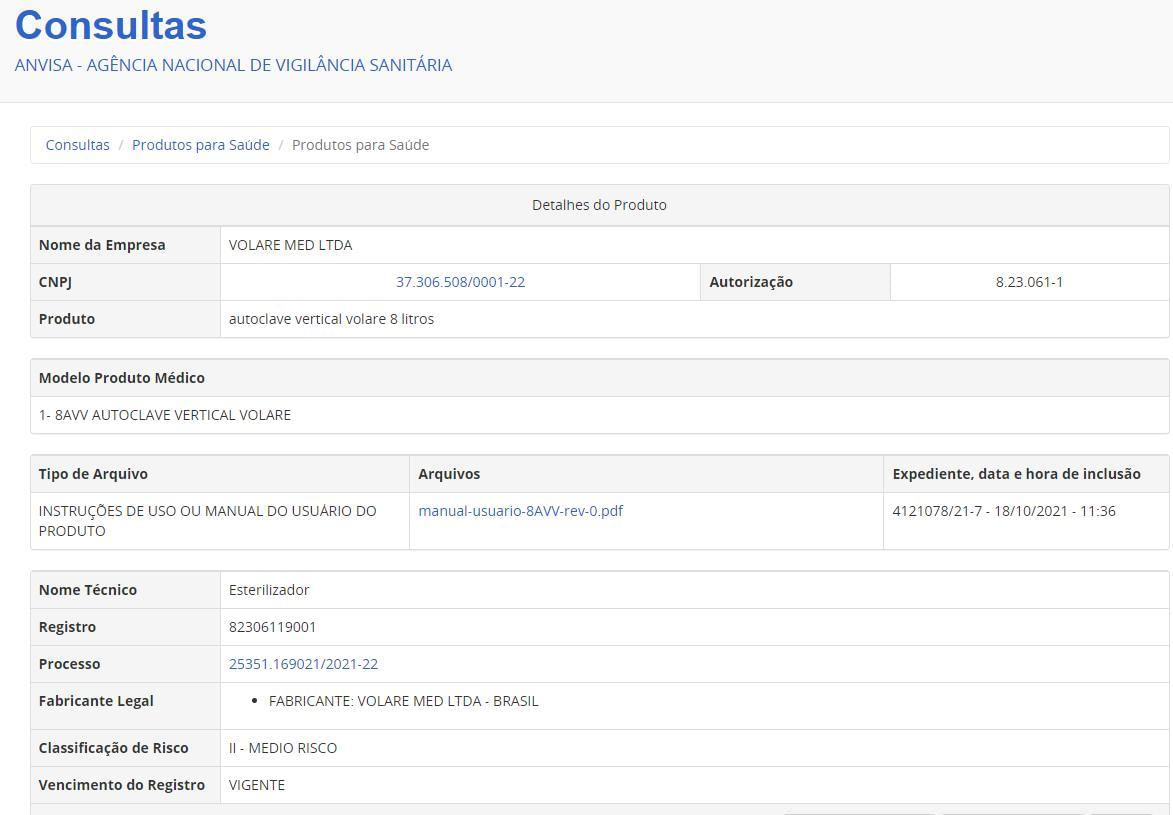Go to Consultas in the breadcrumb
Screen dimensions: 1173x815
click(x=77, y=145)
